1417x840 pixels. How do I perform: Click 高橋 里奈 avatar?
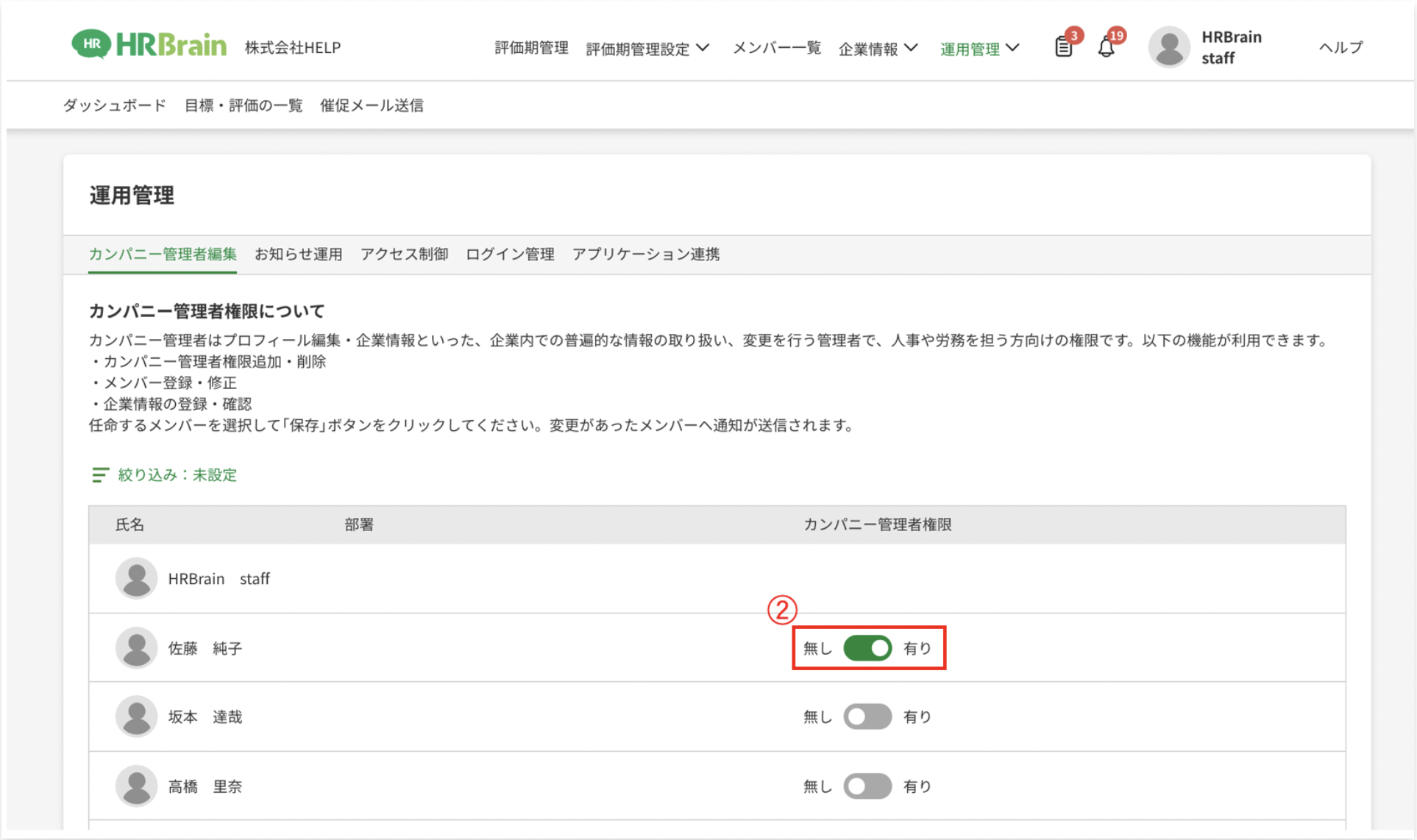pyautogui.click(x=136, y=786)
